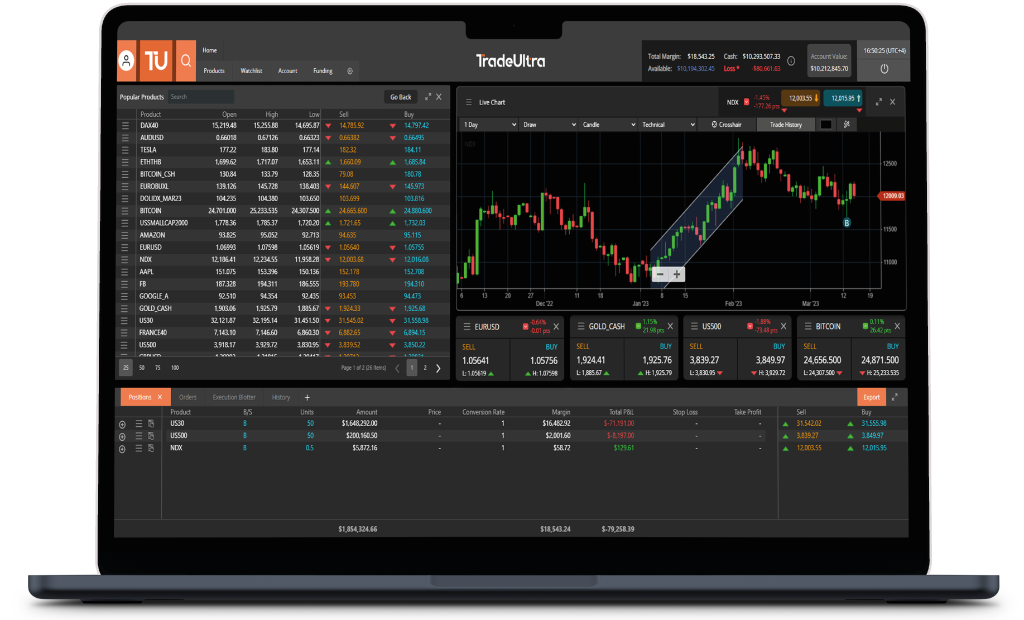
Task: Zoom out chart with minus button
Action: click(x=660, y=274)
